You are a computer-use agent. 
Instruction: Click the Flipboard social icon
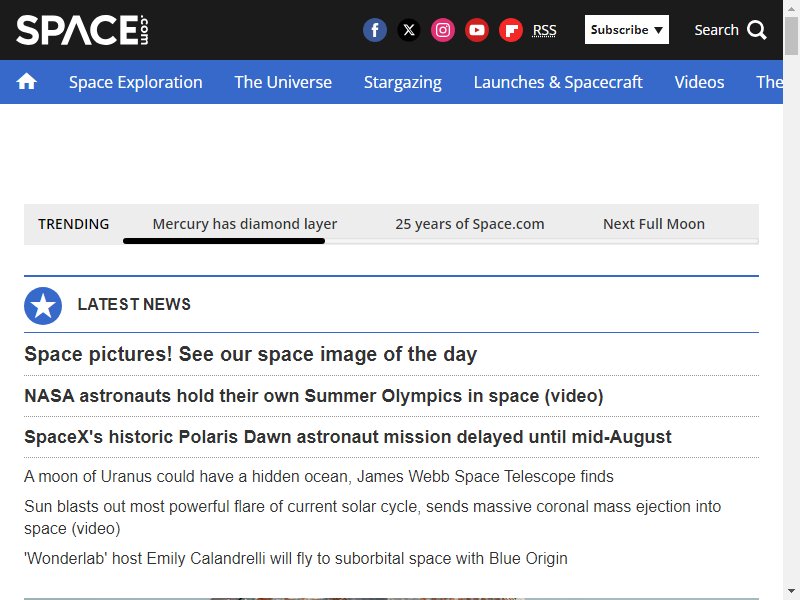511,30
